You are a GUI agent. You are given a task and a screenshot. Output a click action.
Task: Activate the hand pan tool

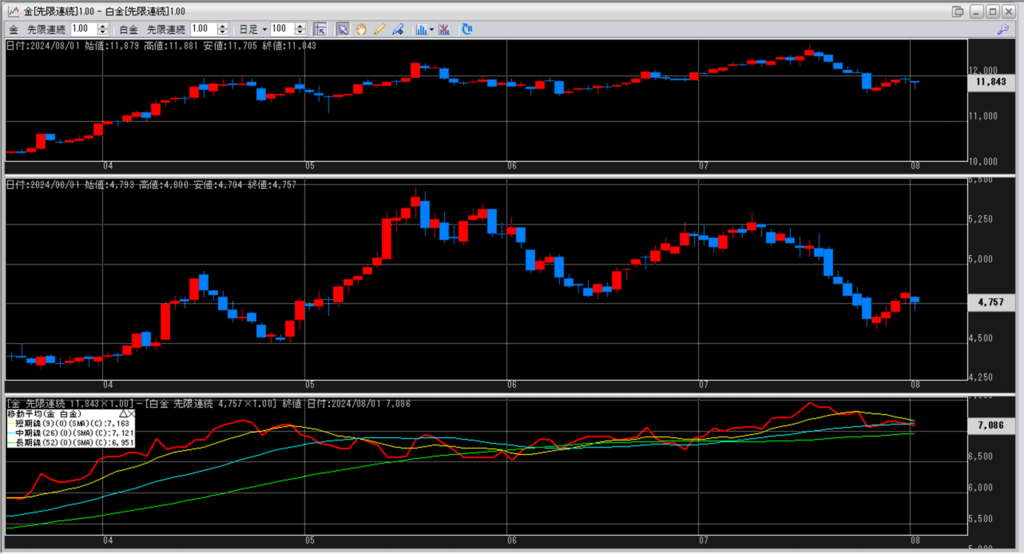[x=361, y=29]
